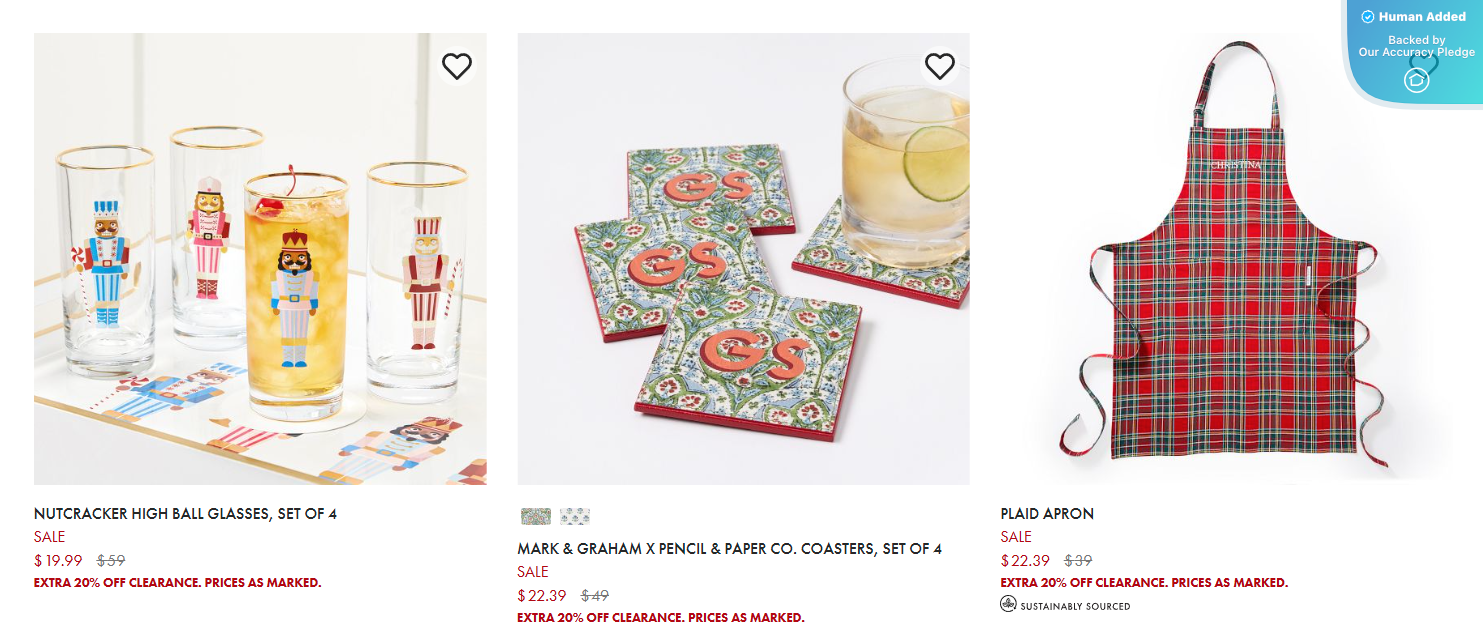Viewport: 1483px width, 640px height.
Task: Click the clearance notice under the Plaid Apron
Action: pos(1144,582)
